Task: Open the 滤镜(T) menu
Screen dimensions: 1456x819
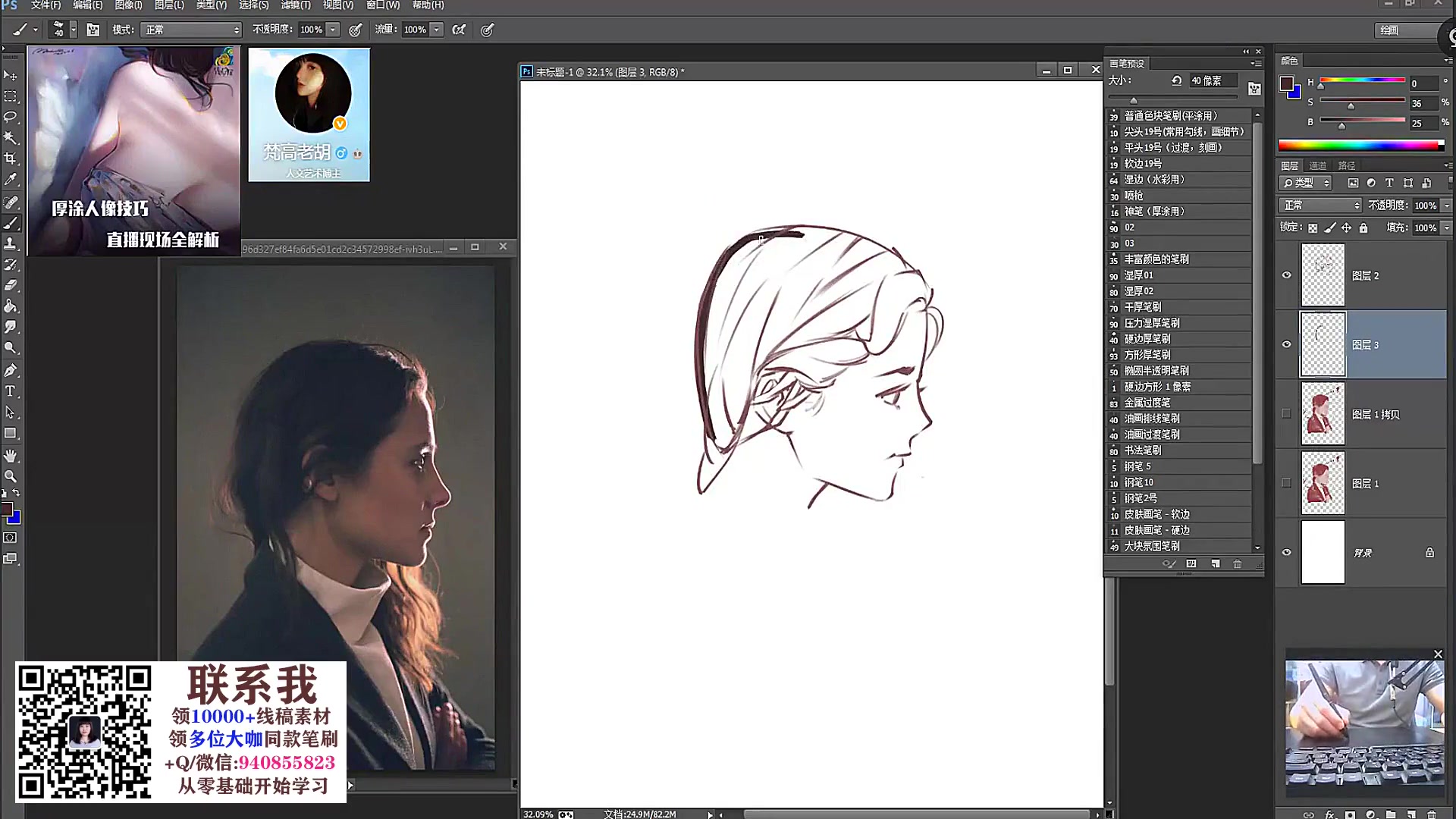Action: pos(295,5)
